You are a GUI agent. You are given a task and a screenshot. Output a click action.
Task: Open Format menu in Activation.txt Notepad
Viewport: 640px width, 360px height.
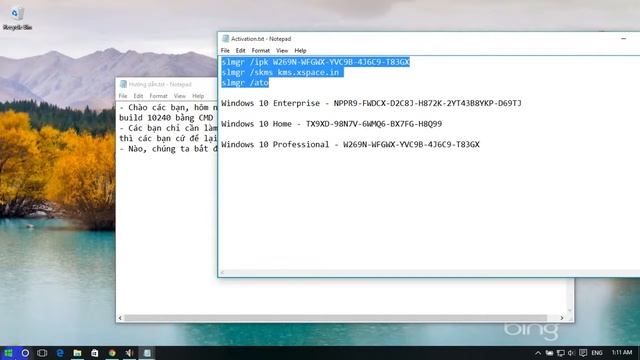(260, 51)
